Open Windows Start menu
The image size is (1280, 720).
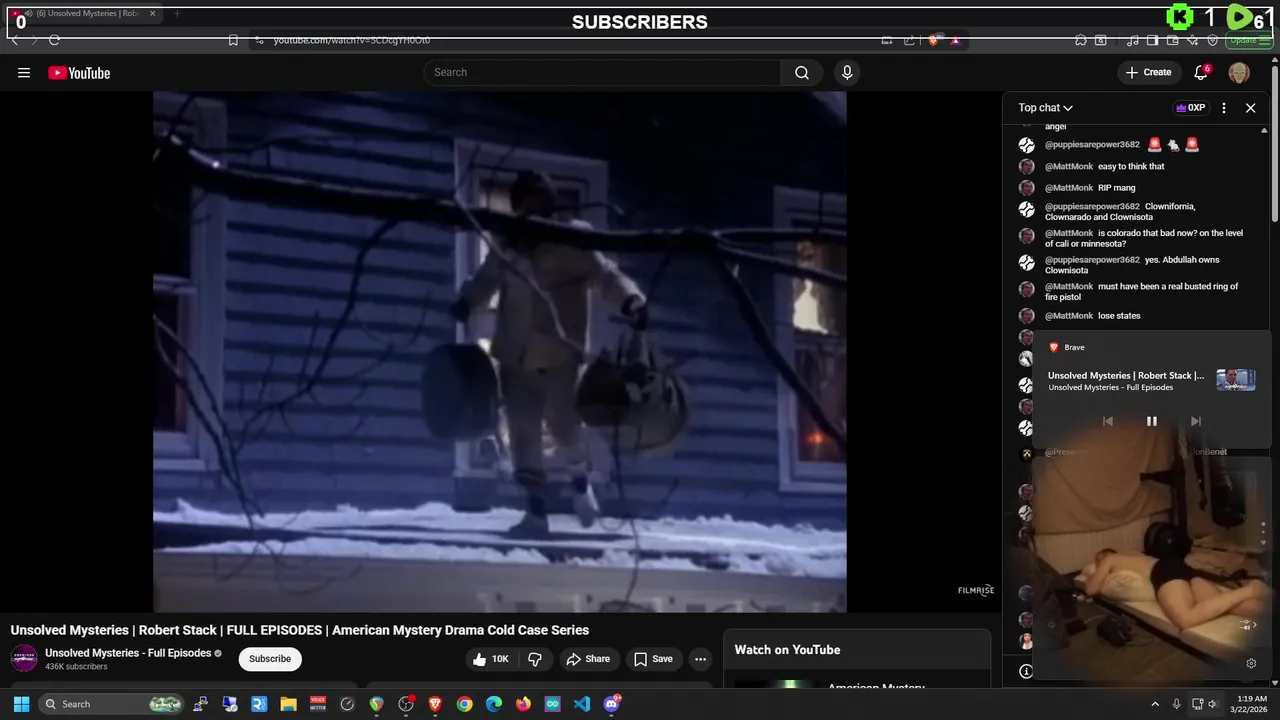[21, 704]
